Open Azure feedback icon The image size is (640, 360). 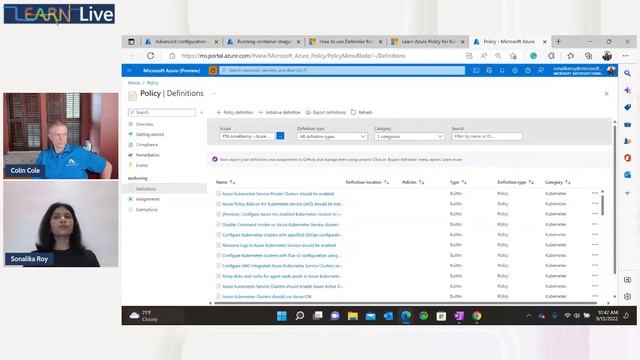pyautogui.click(x=541, y=71)
